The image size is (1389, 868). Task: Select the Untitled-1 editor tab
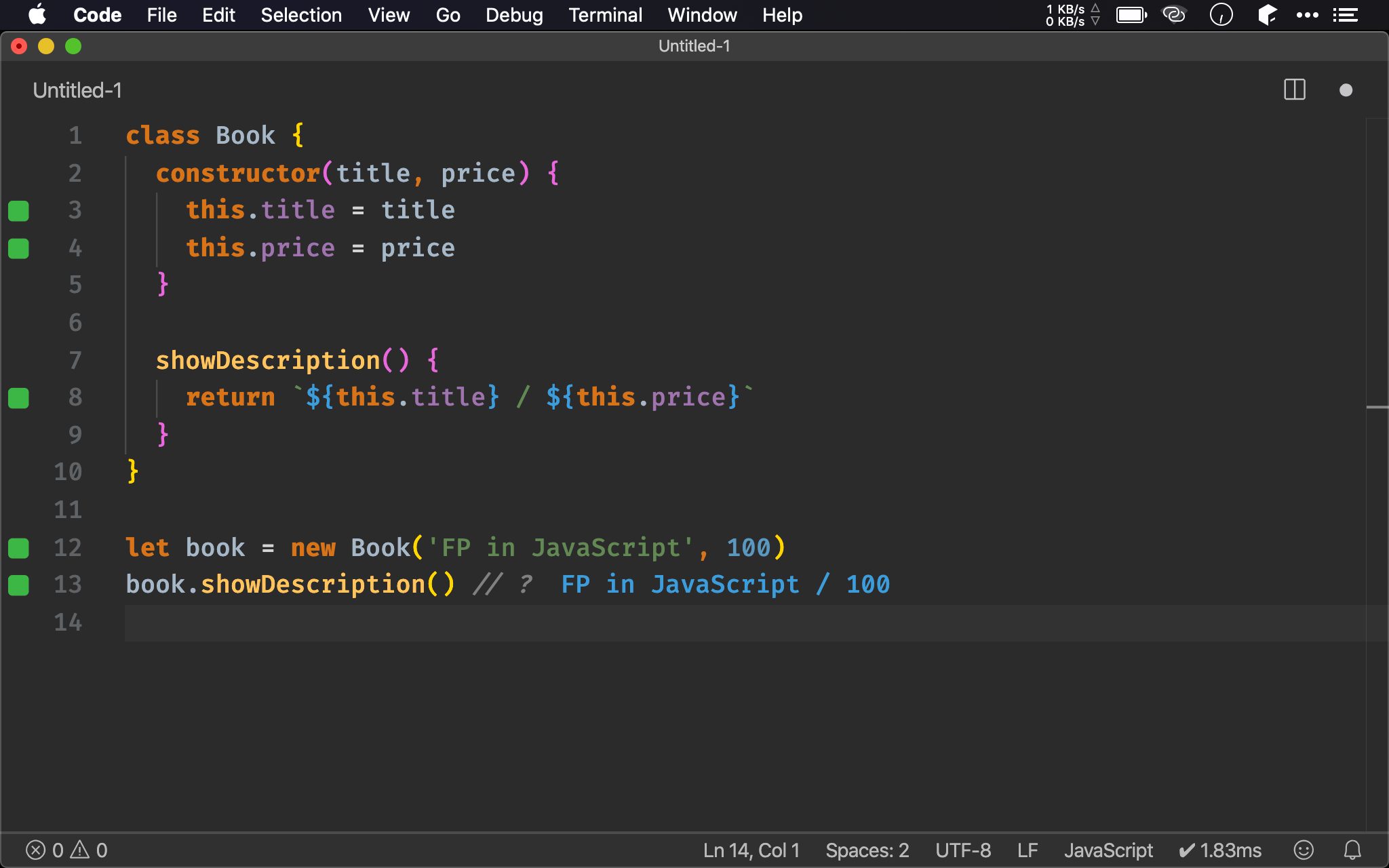[77, 90]
